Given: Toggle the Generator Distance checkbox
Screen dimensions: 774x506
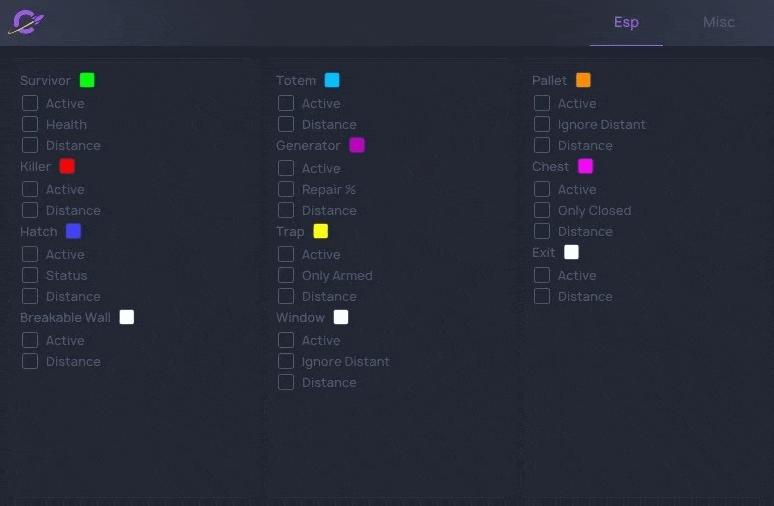Looking at the screenshot, I should pyautogui.click(x=286, y=210).
